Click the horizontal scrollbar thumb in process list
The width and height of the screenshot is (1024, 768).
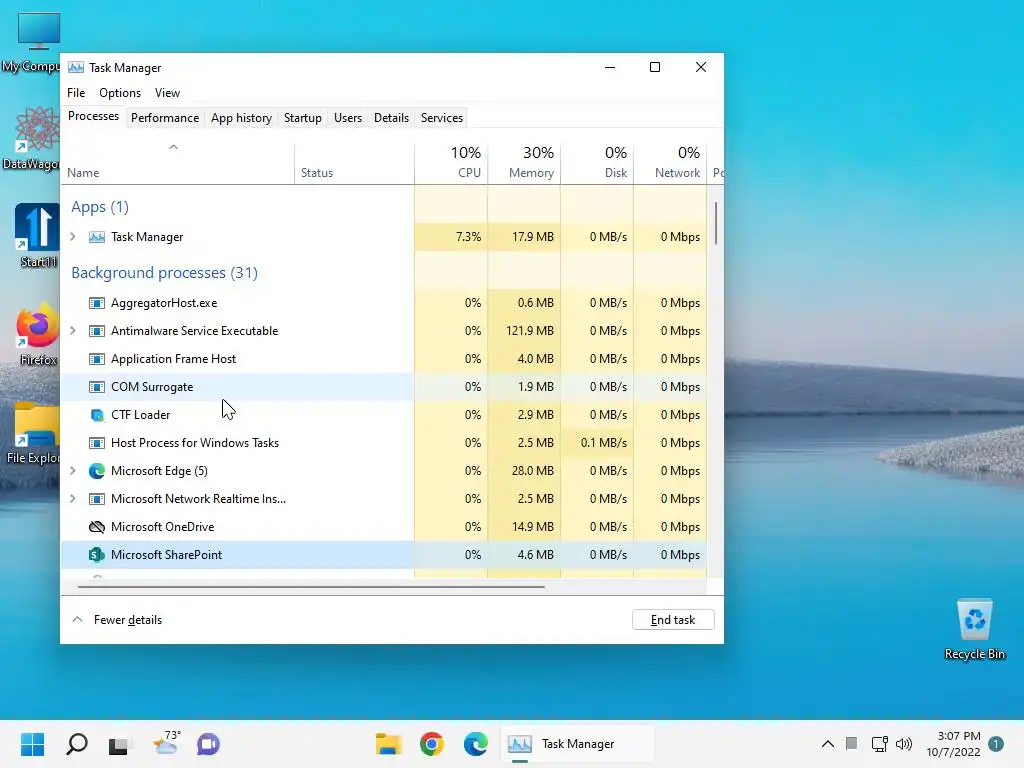(x=311, y=587)
